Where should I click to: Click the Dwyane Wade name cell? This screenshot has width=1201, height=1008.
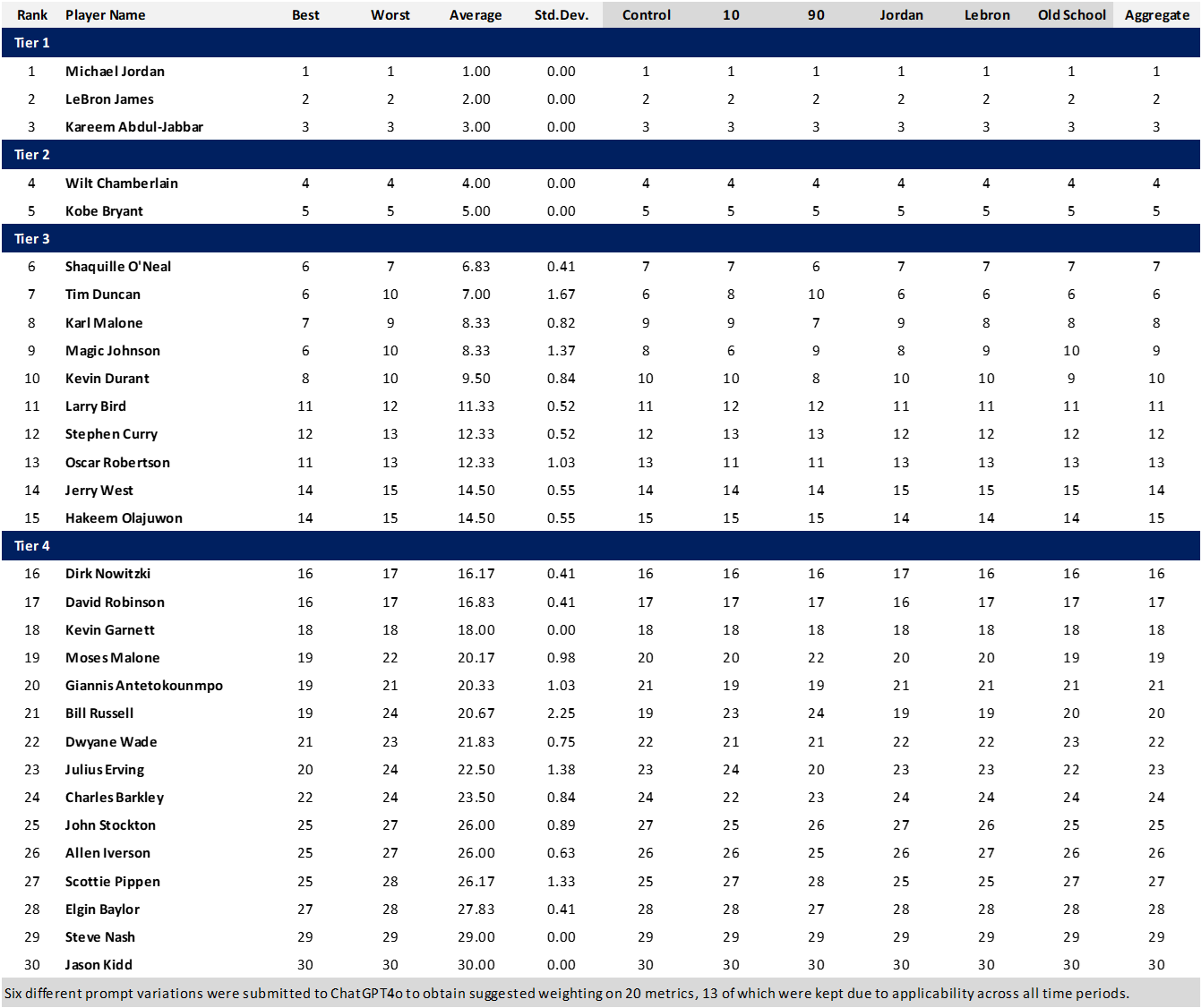pos(111,742)
